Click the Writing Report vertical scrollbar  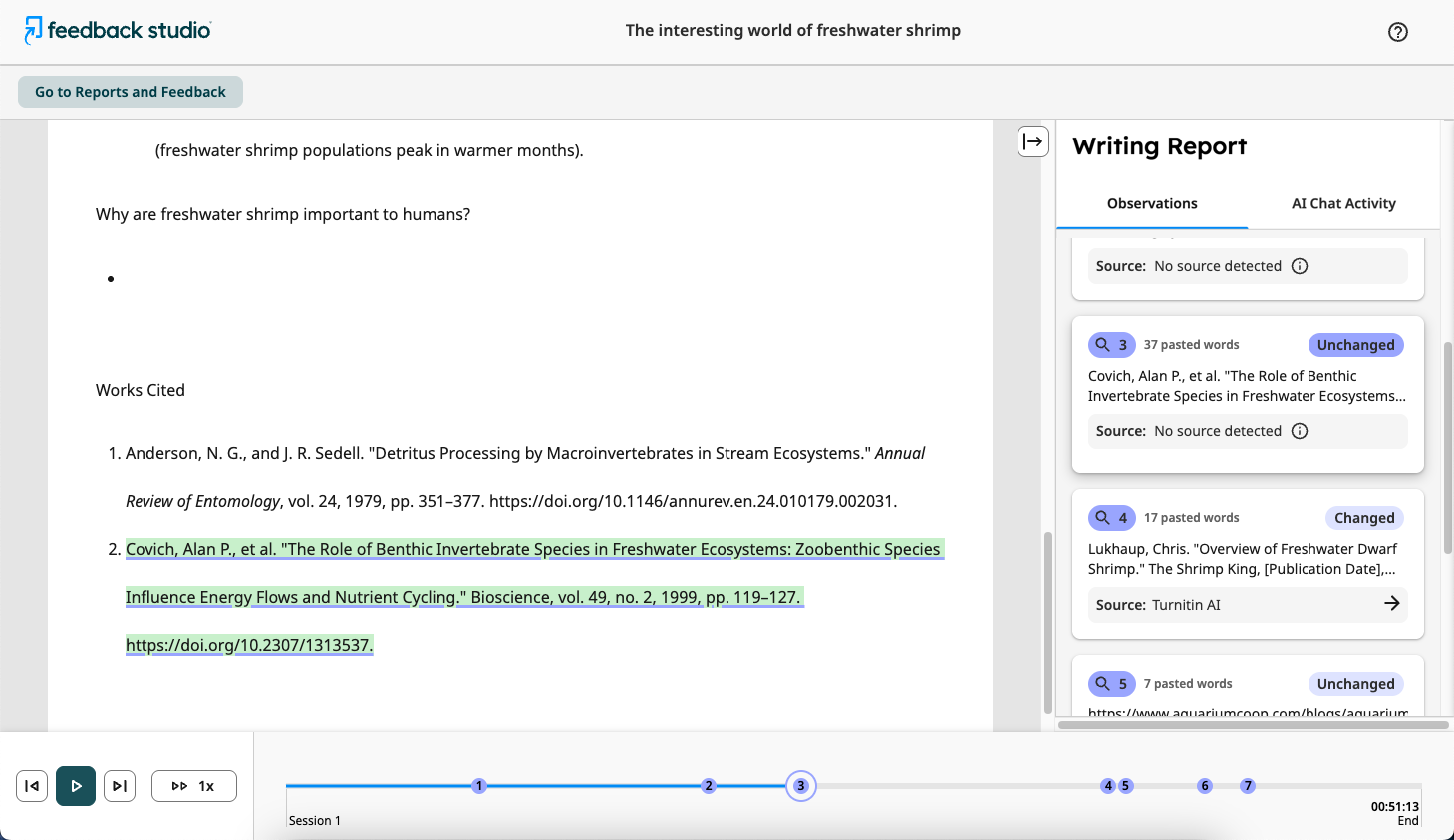click(1448, 446)
